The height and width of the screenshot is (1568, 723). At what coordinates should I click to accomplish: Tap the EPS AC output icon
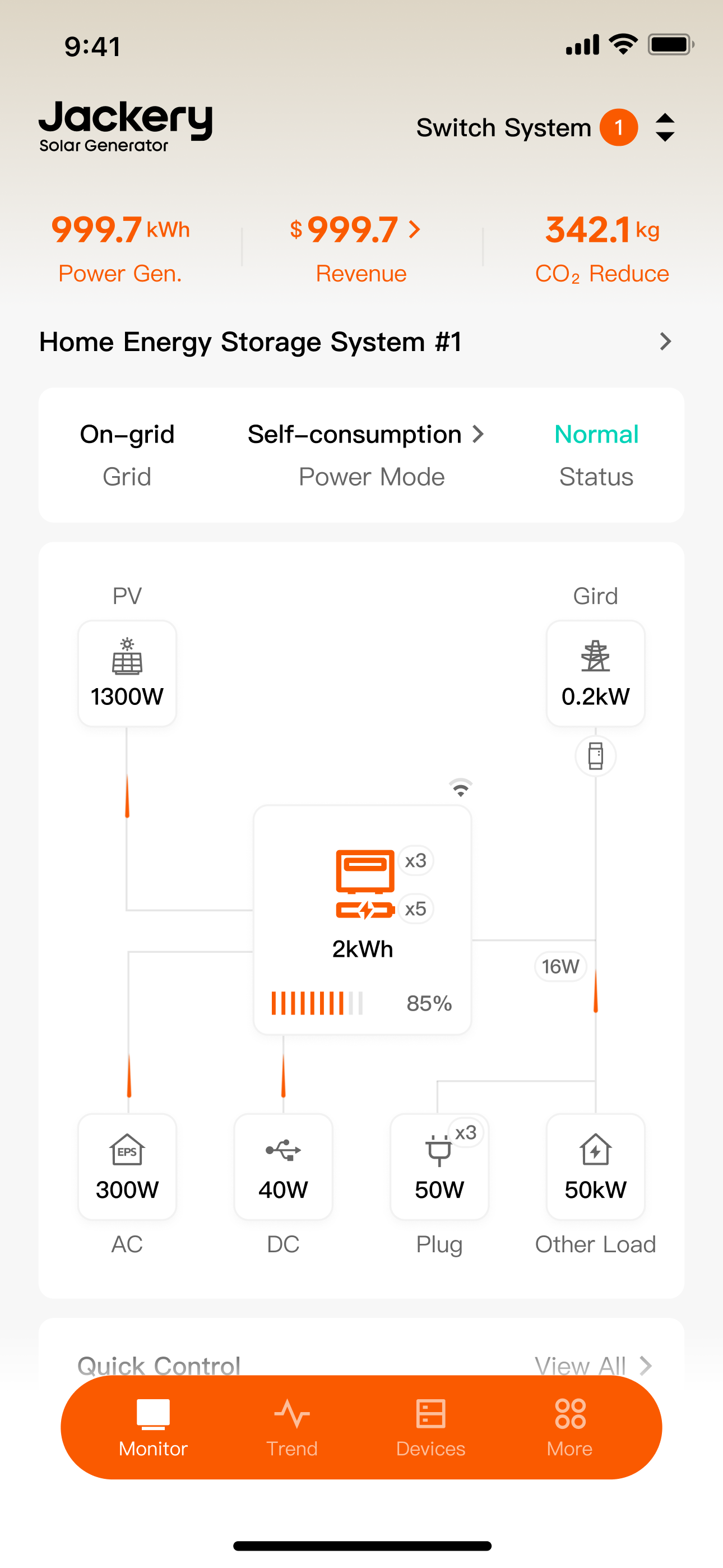coord(127,1150)
